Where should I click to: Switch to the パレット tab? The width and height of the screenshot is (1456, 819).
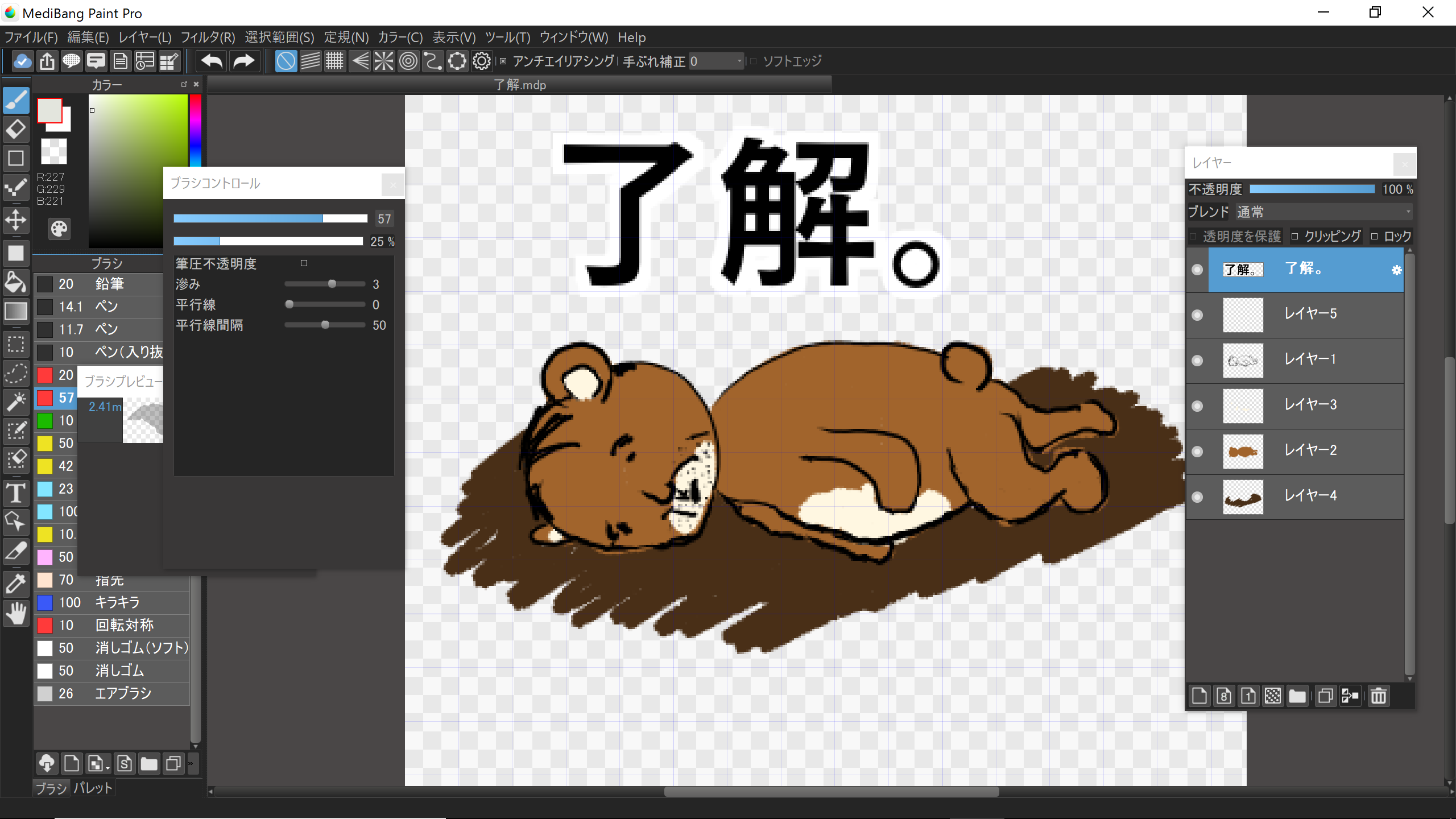pyautogui.click(x=93, y=788)
